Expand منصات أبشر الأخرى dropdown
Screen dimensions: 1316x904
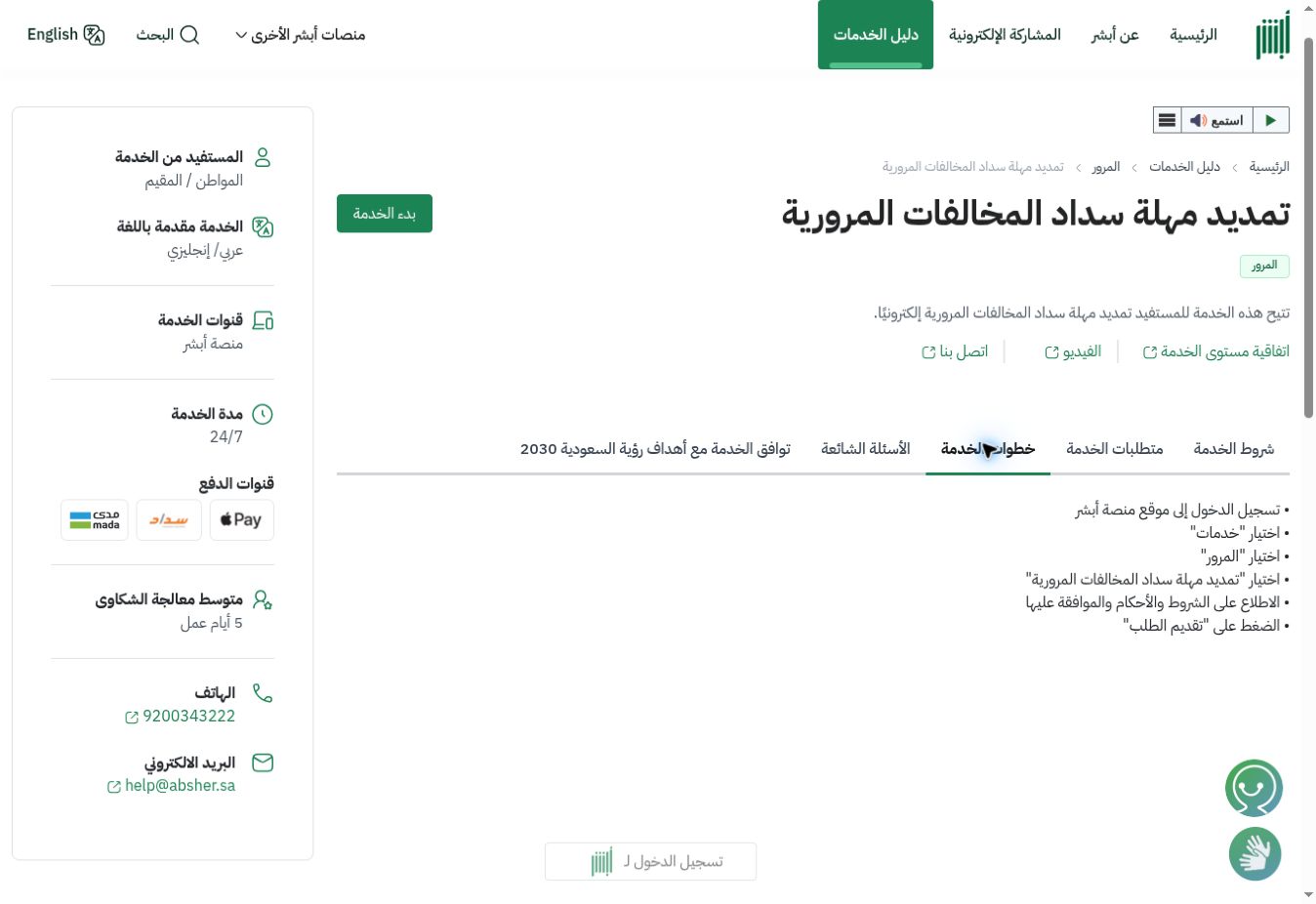pos(300,35)
